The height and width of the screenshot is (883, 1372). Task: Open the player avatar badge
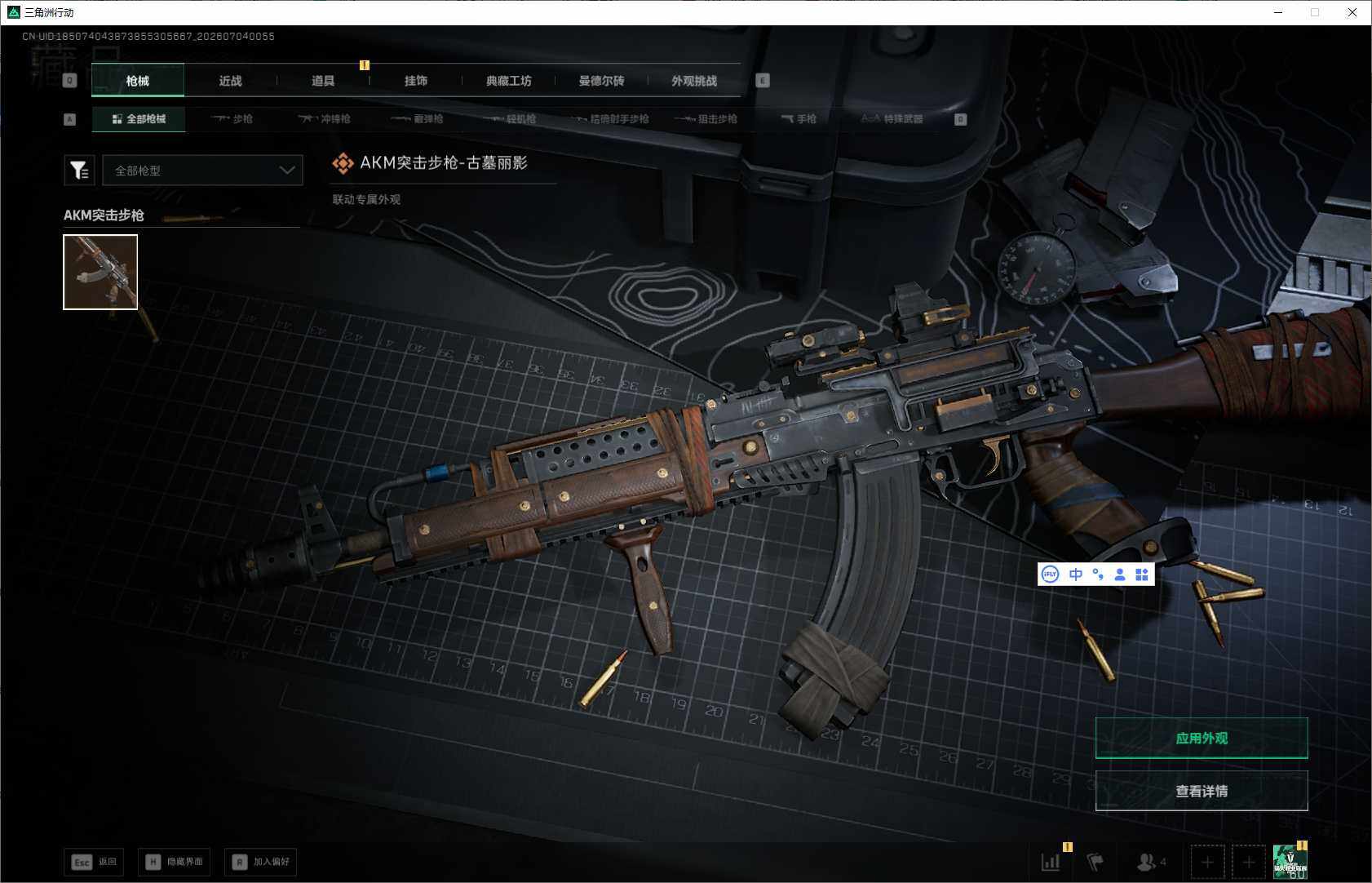tap(1290, 862)
